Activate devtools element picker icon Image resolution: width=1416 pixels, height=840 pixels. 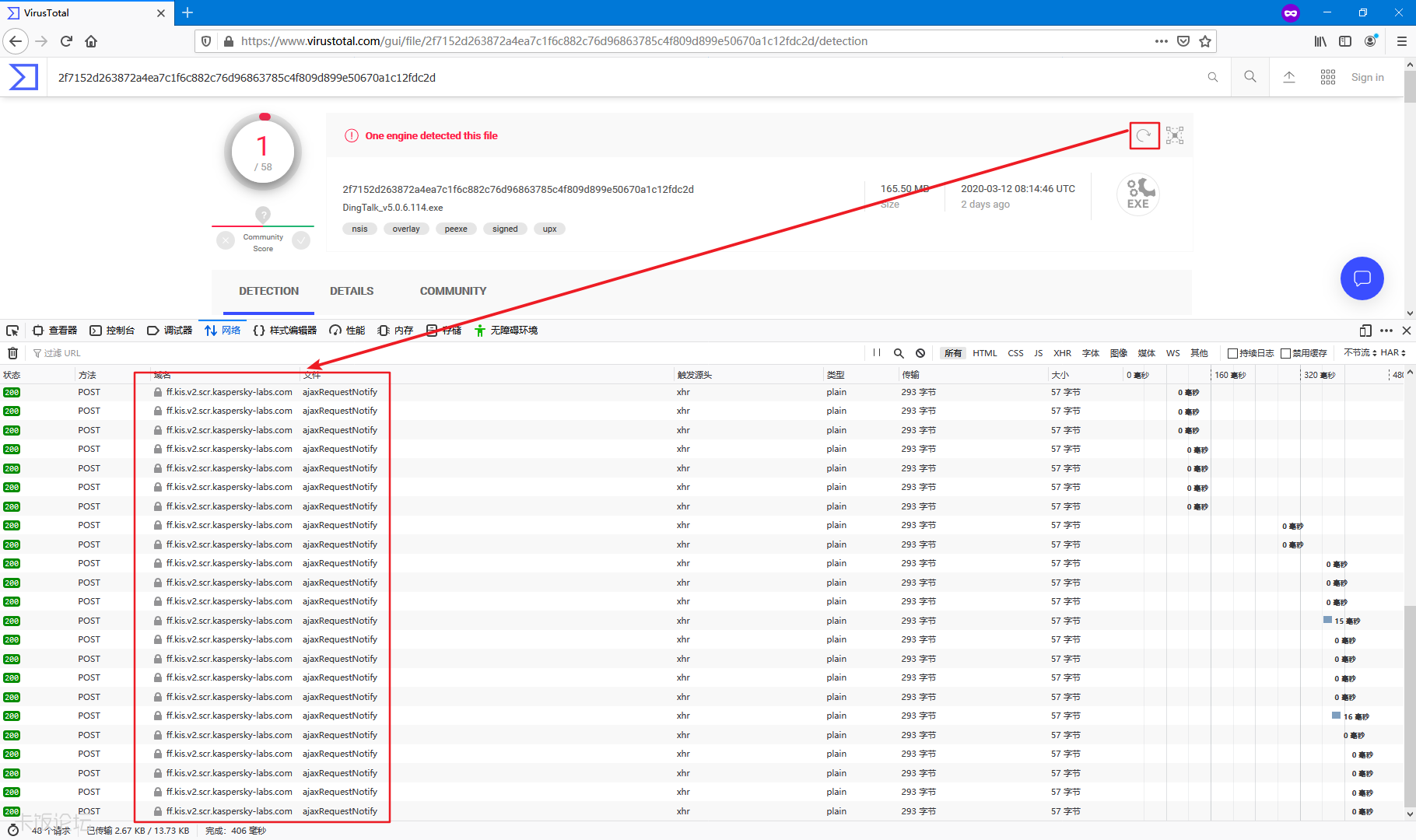click(x=12, y=331)
